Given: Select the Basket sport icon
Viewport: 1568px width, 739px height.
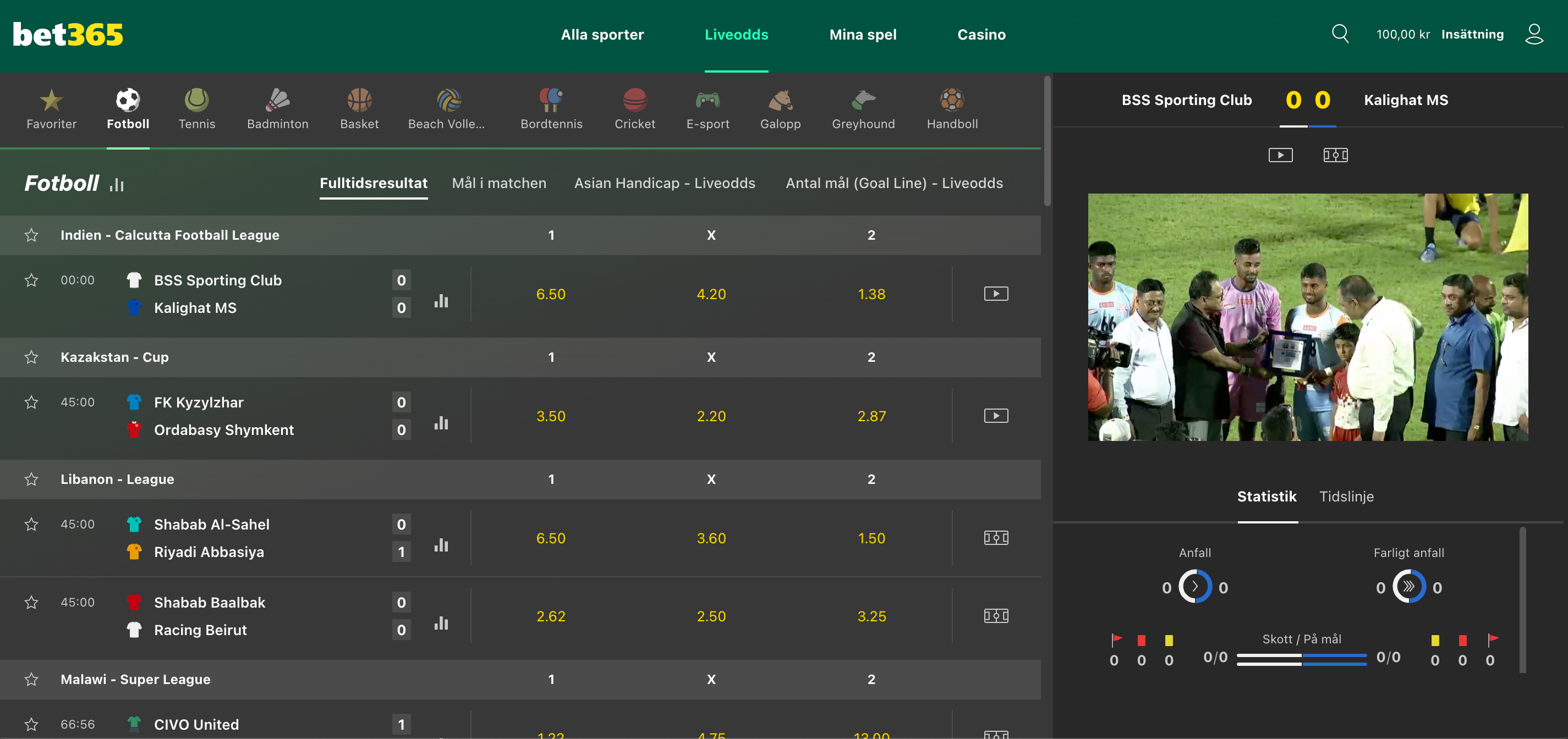Looking at the screenshot, I should (359, 110).
